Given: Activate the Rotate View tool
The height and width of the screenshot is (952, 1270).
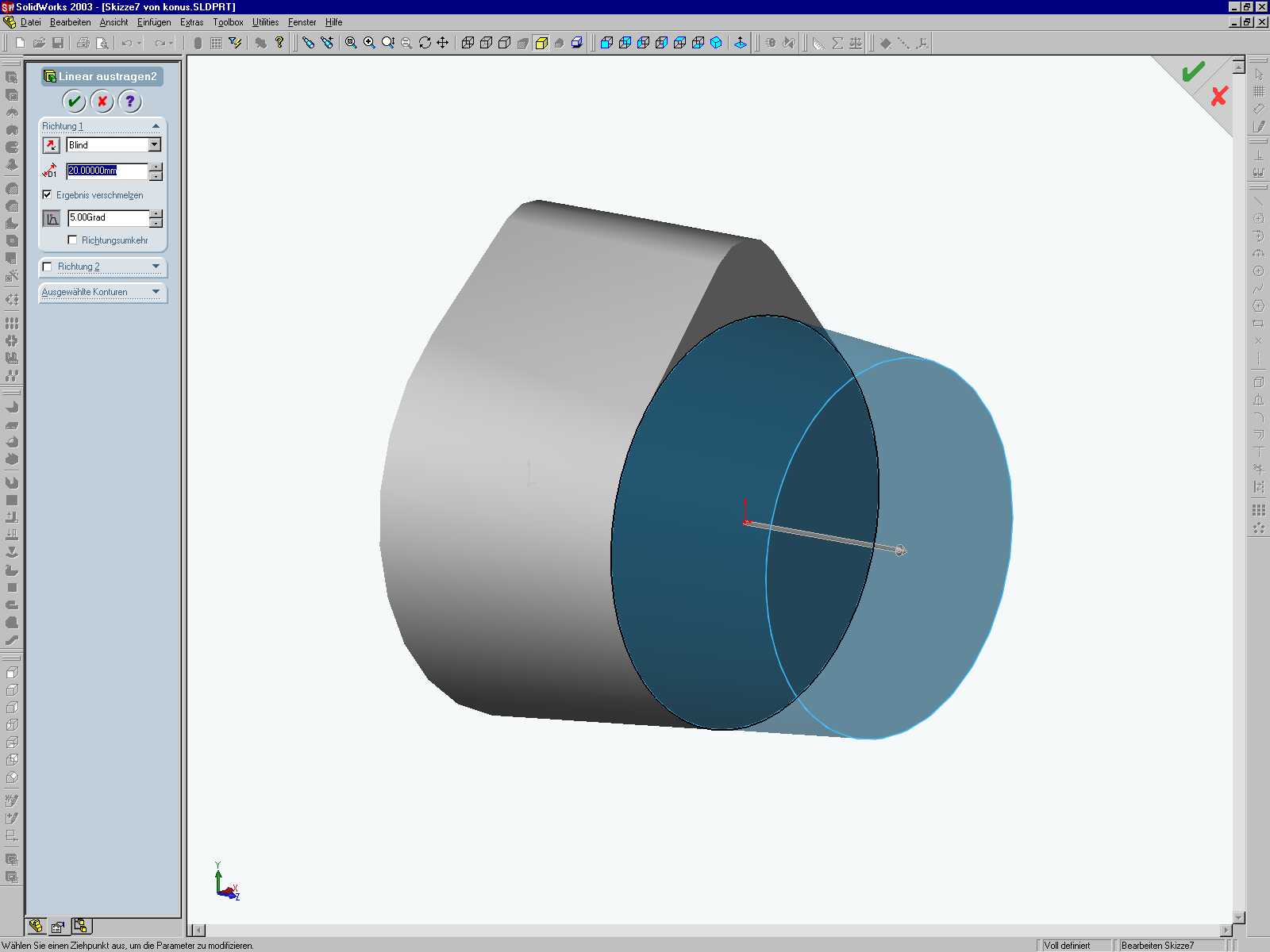Looking at the screenshot, I should (425, 43).
